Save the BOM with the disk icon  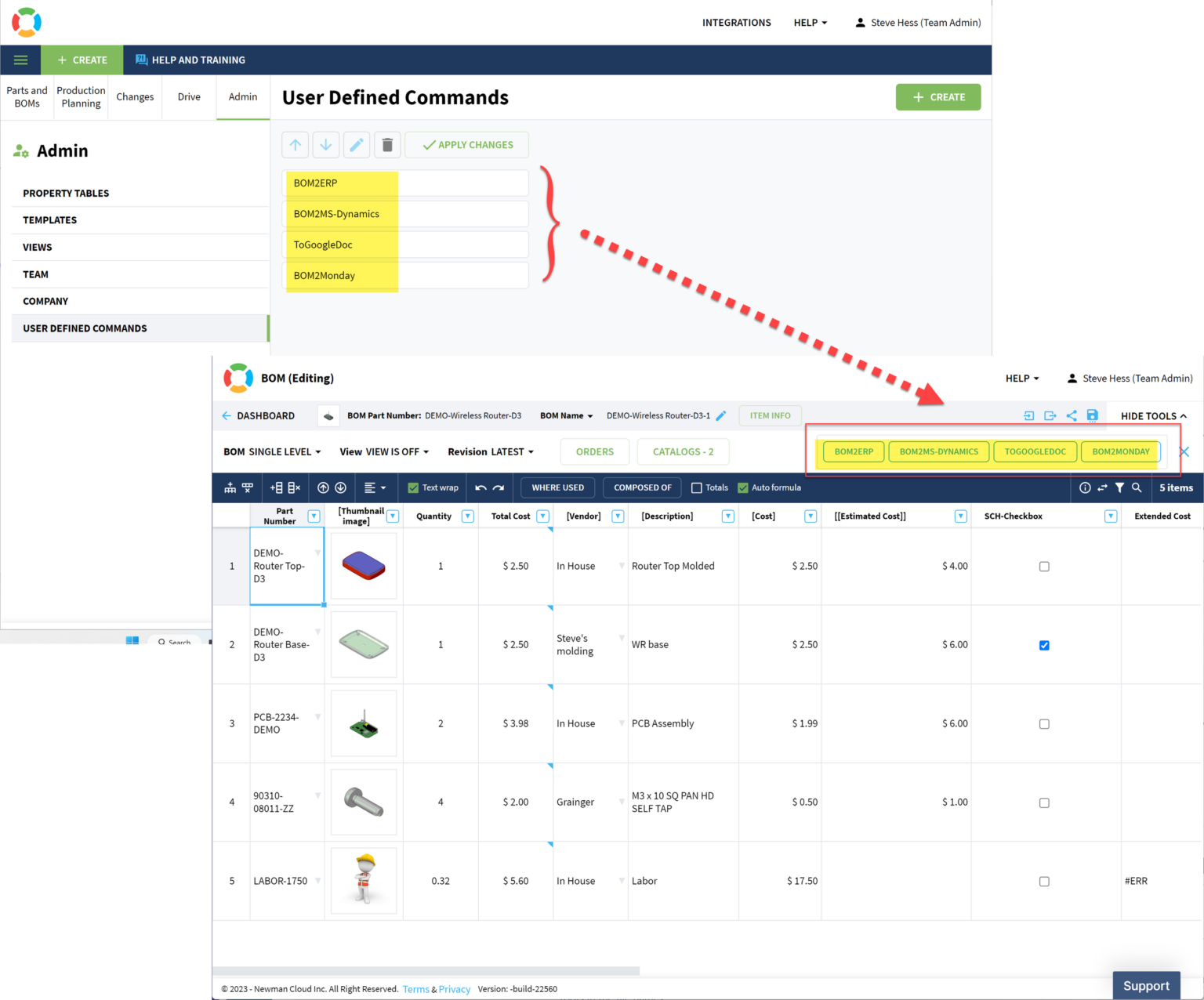coord(1092,416)
